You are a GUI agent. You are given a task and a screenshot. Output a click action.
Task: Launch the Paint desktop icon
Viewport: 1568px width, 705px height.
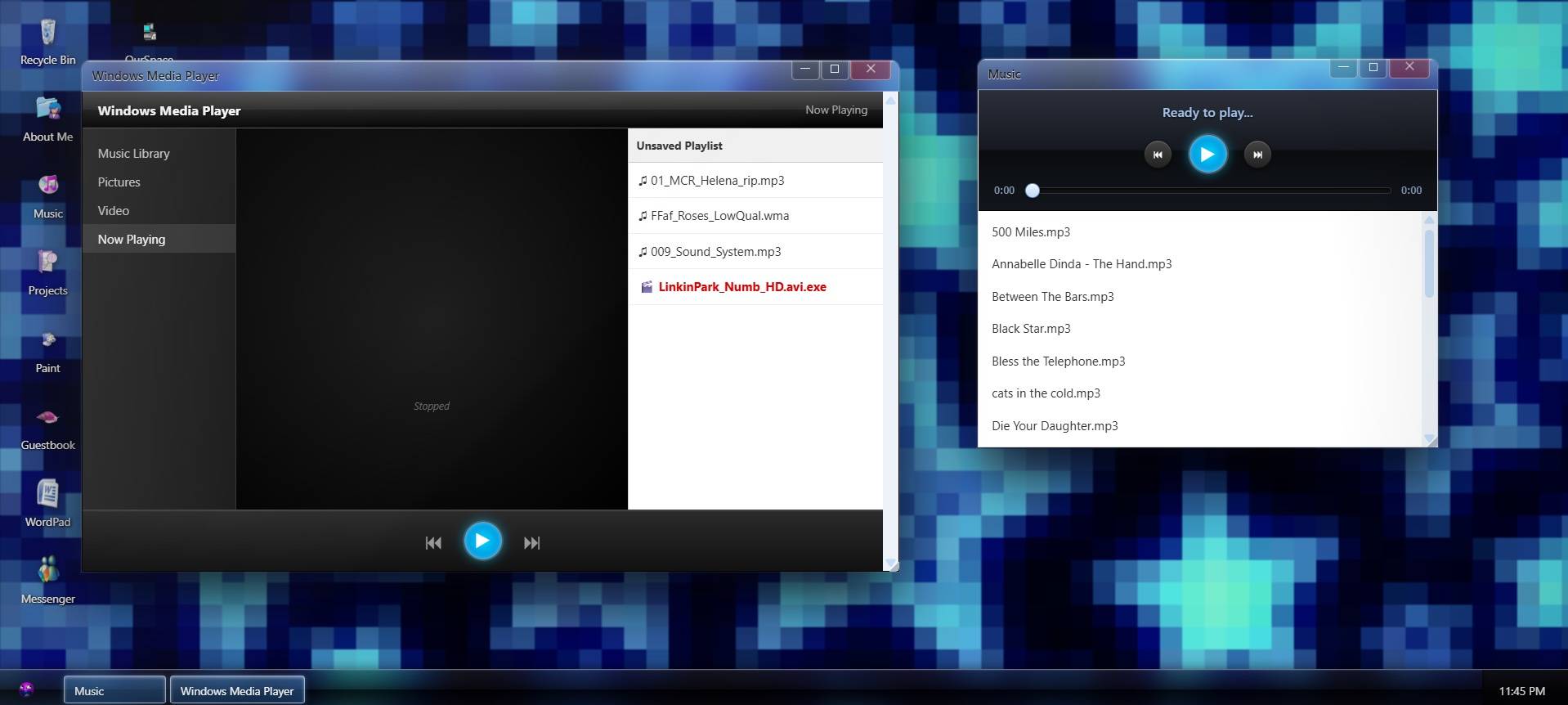[47, 351]
